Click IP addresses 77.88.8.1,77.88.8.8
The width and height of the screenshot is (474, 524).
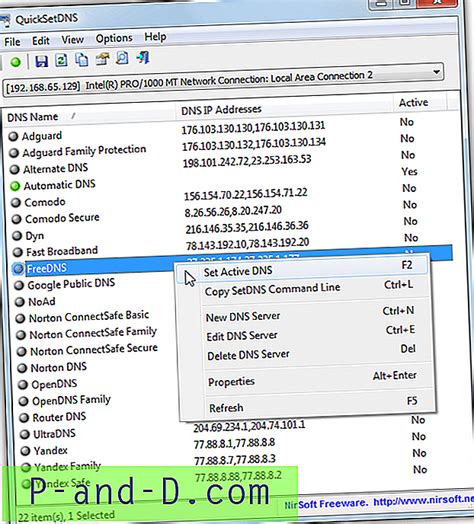coord(234,443)
